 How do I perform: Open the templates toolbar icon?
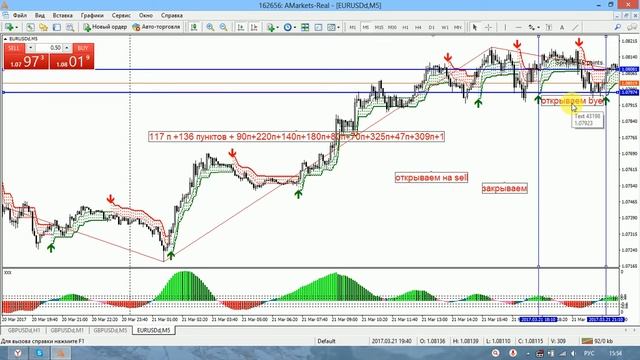(x=331, y=27)
